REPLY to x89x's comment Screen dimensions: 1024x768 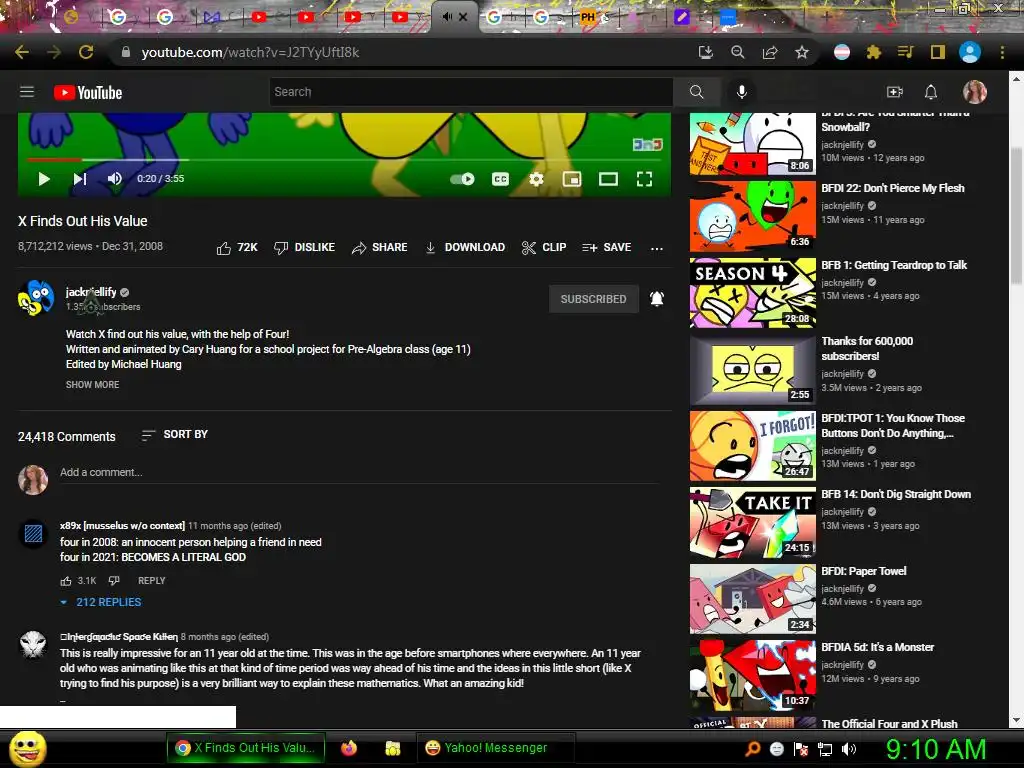[x=152, y=581]
